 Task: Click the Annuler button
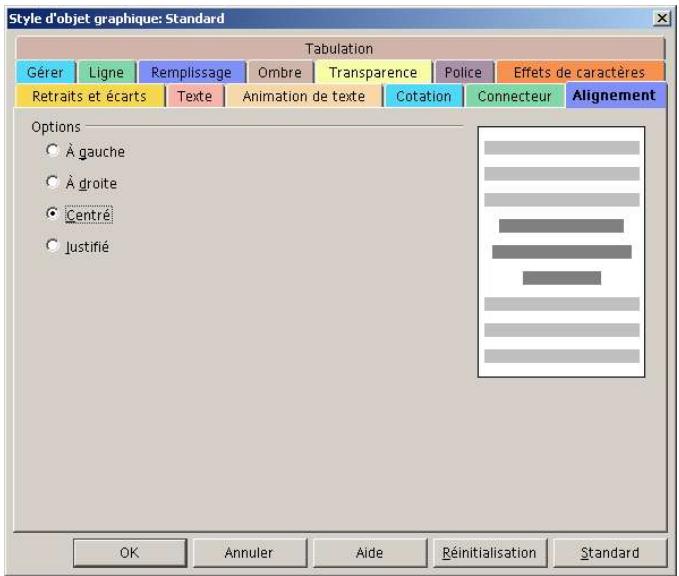tap(249, 553)
